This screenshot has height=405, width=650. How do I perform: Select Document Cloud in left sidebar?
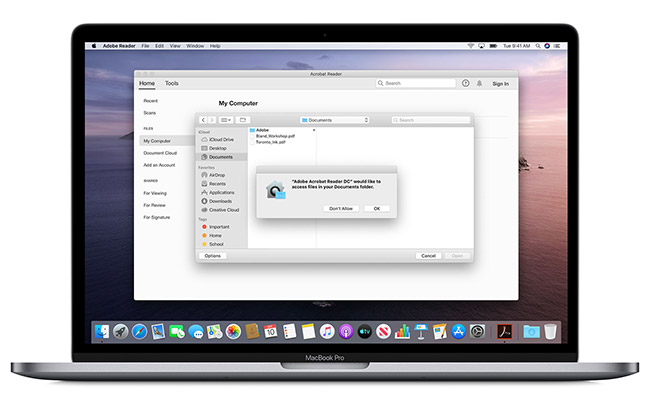tap(160, 152)
